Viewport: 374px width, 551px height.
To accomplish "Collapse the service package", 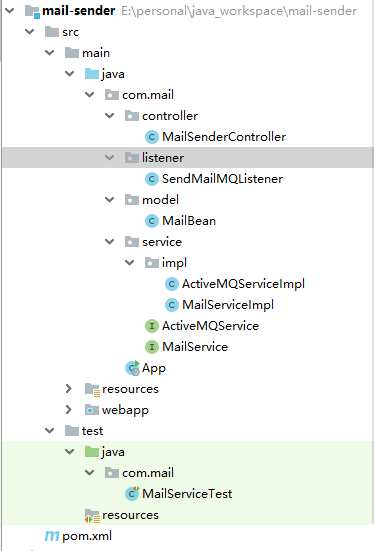I will [x=110, y=242].
